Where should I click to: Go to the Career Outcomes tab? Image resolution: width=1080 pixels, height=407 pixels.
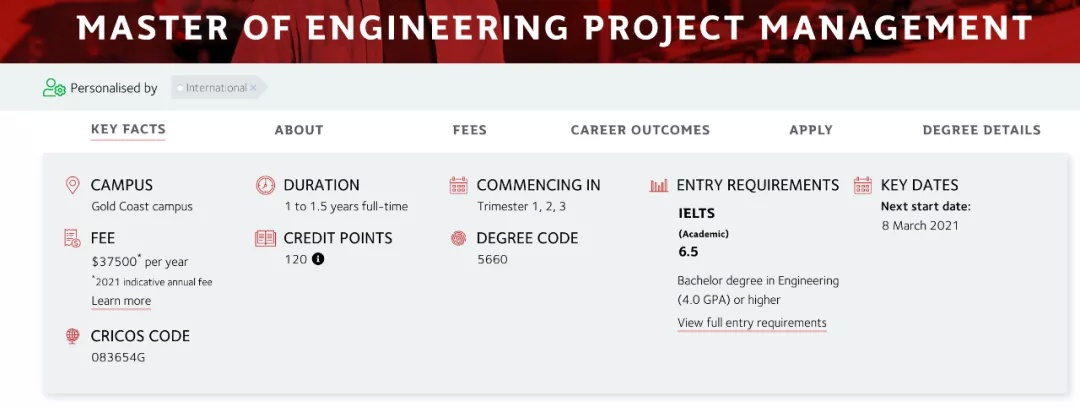pos(640,130)
